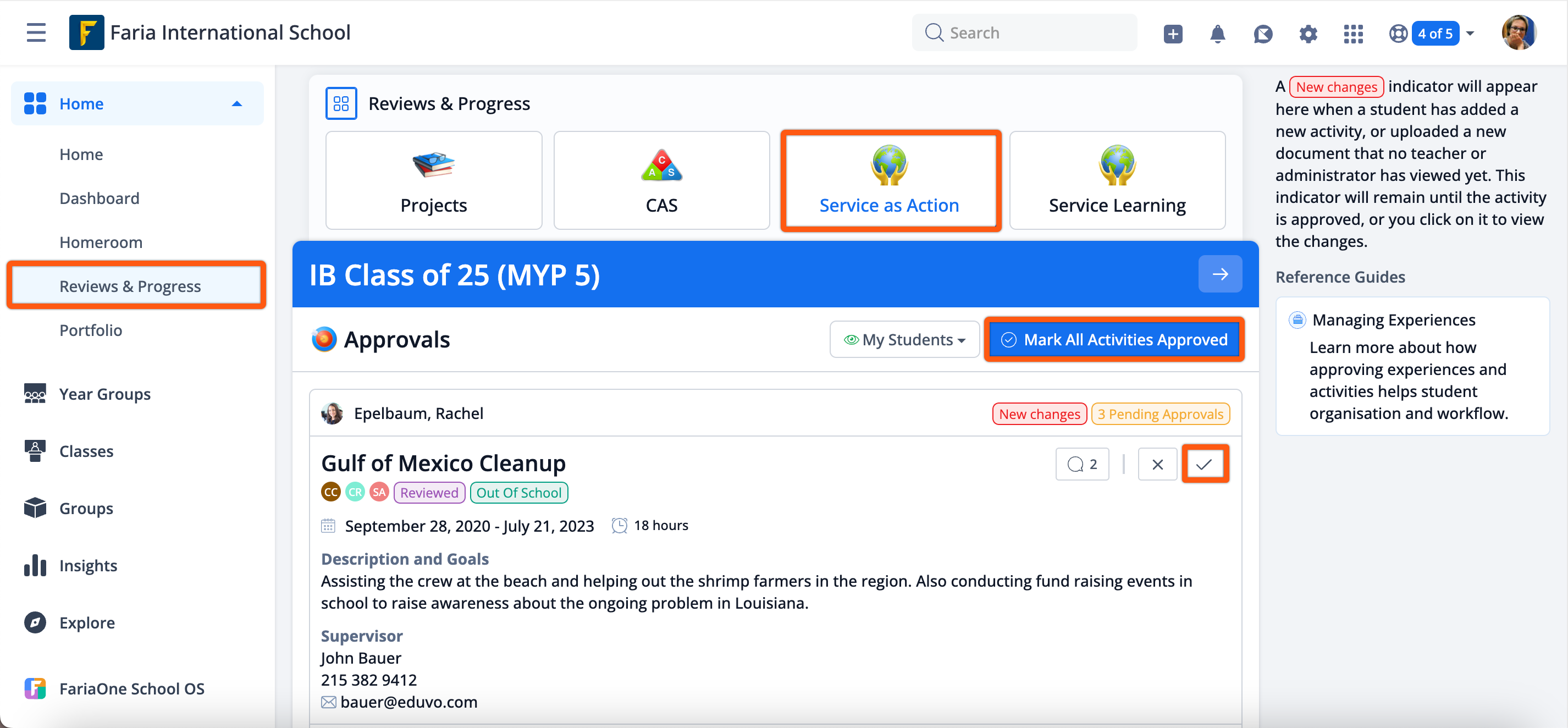
Task: Click the calendar icon beside the date range
Action: 328,525
